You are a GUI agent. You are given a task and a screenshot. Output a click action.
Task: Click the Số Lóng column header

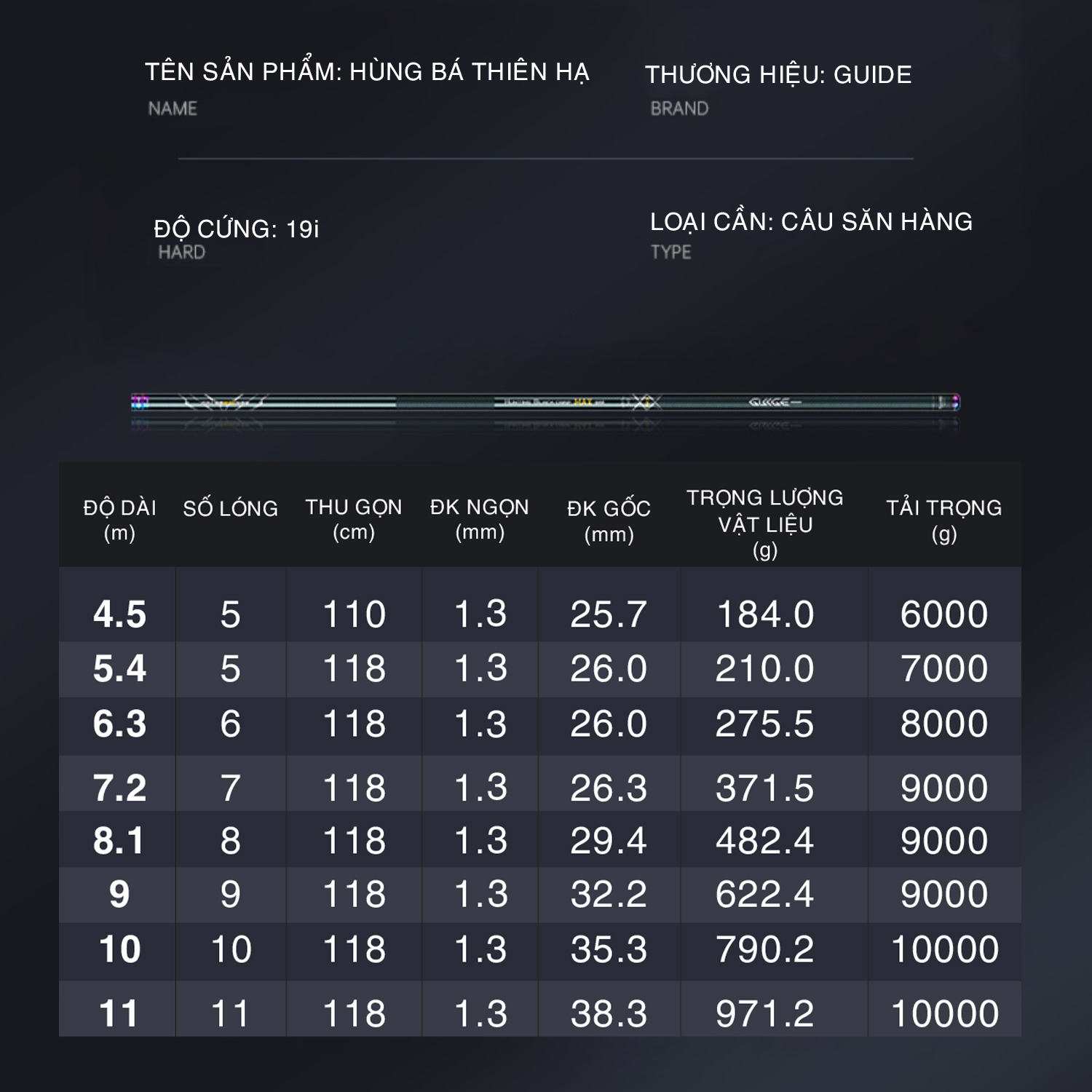[x=230, y=508]
